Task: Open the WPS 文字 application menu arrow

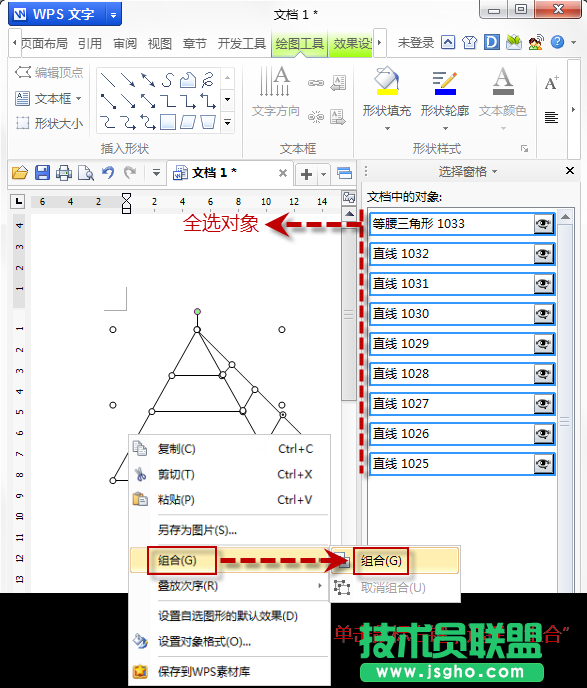Action: [x=114, y=15]
